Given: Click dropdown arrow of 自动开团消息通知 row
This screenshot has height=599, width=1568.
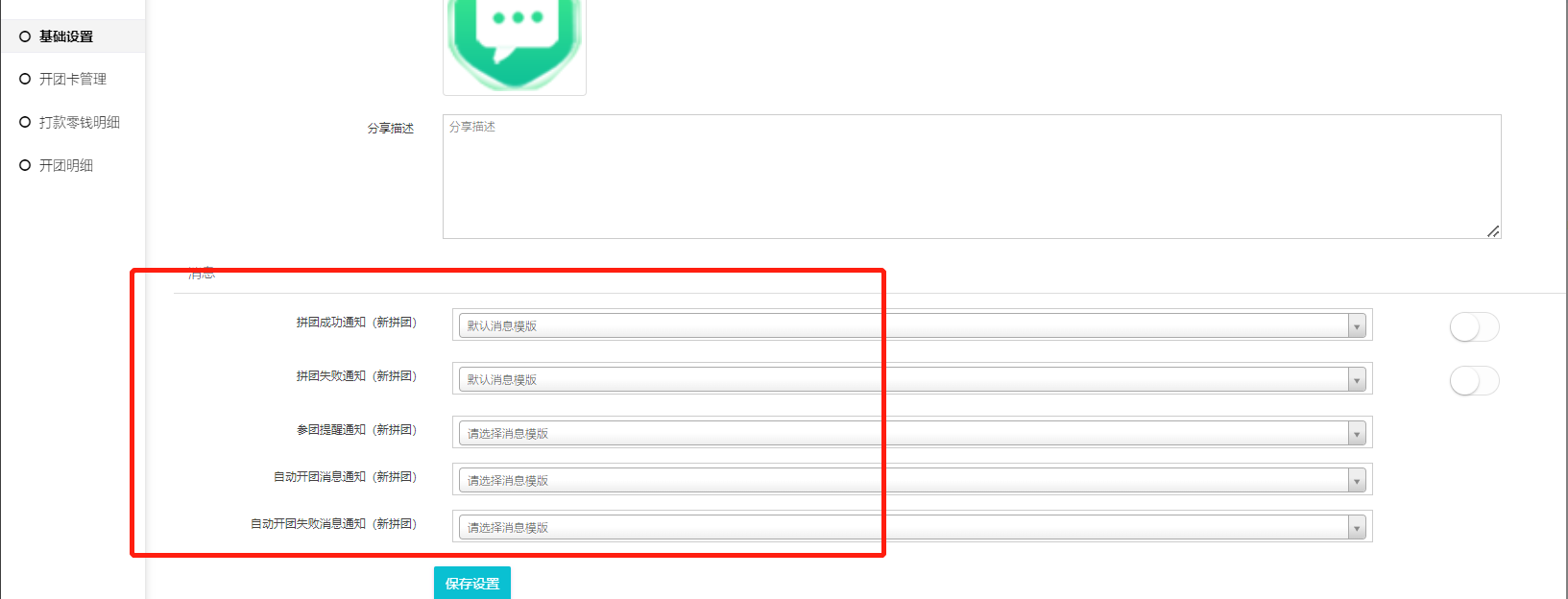Looking at the screenshot, I should [x=1357, y=481].
